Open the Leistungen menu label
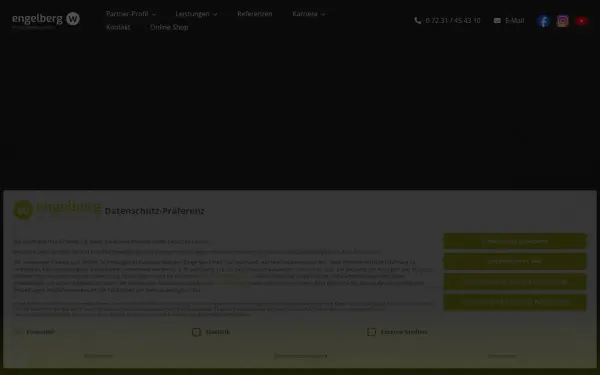This screenshot has width=600, height=375. click(x=192, y=14)
